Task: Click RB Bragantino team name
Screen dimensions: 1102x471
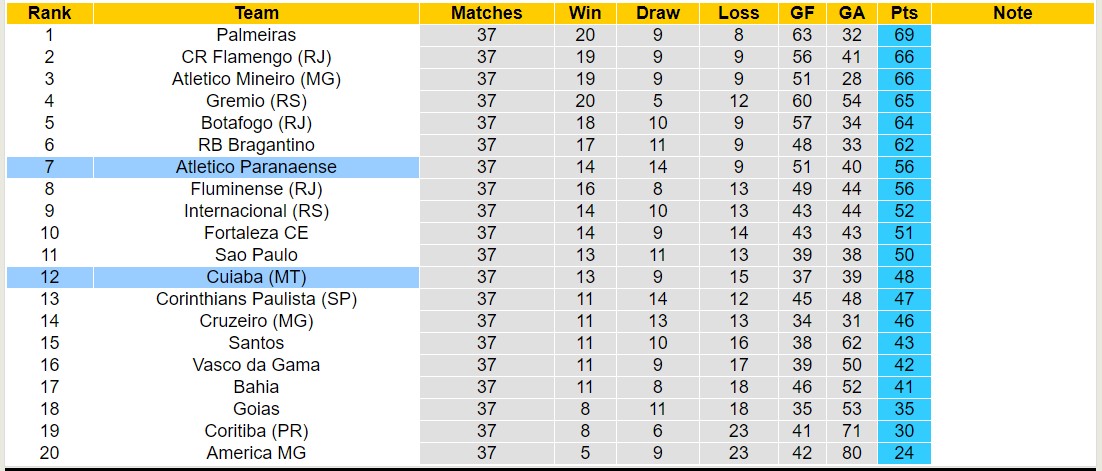Action: (x=256, y=145)
